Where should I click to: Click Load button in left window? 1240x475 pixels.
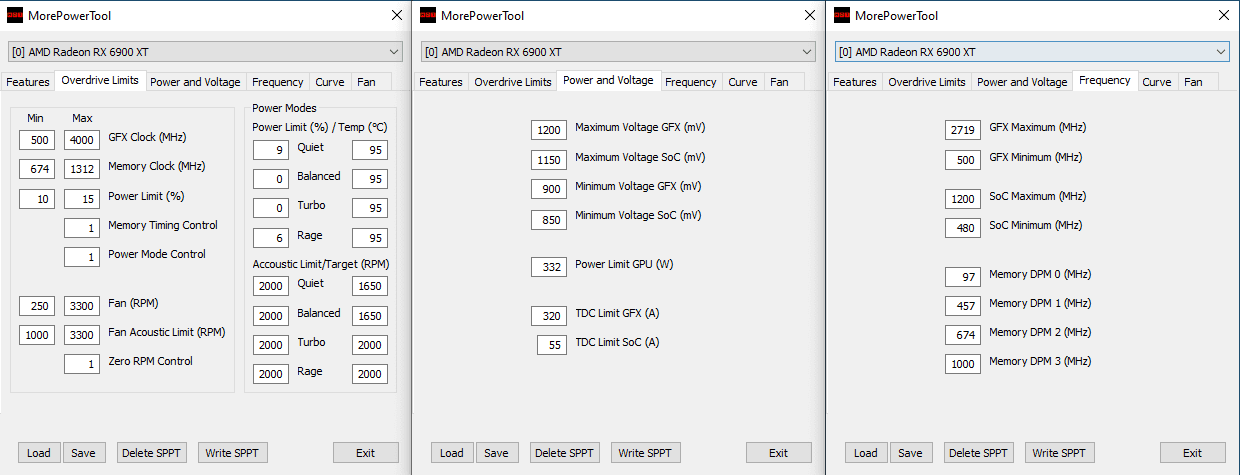point(39,453)
